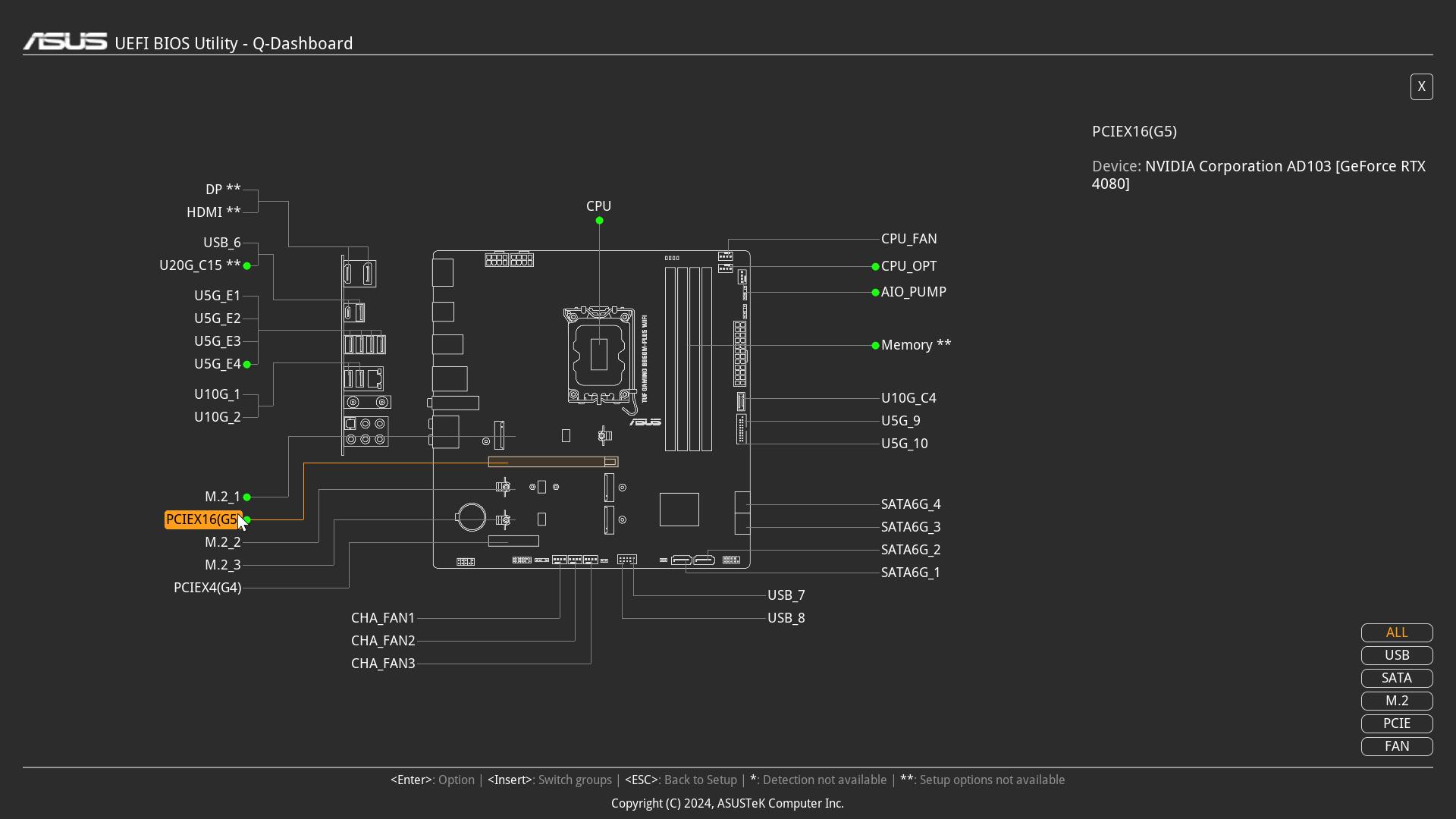Select the USB_7 label
This screenshot has width=1456, height=819.
(x=786, y=595)
